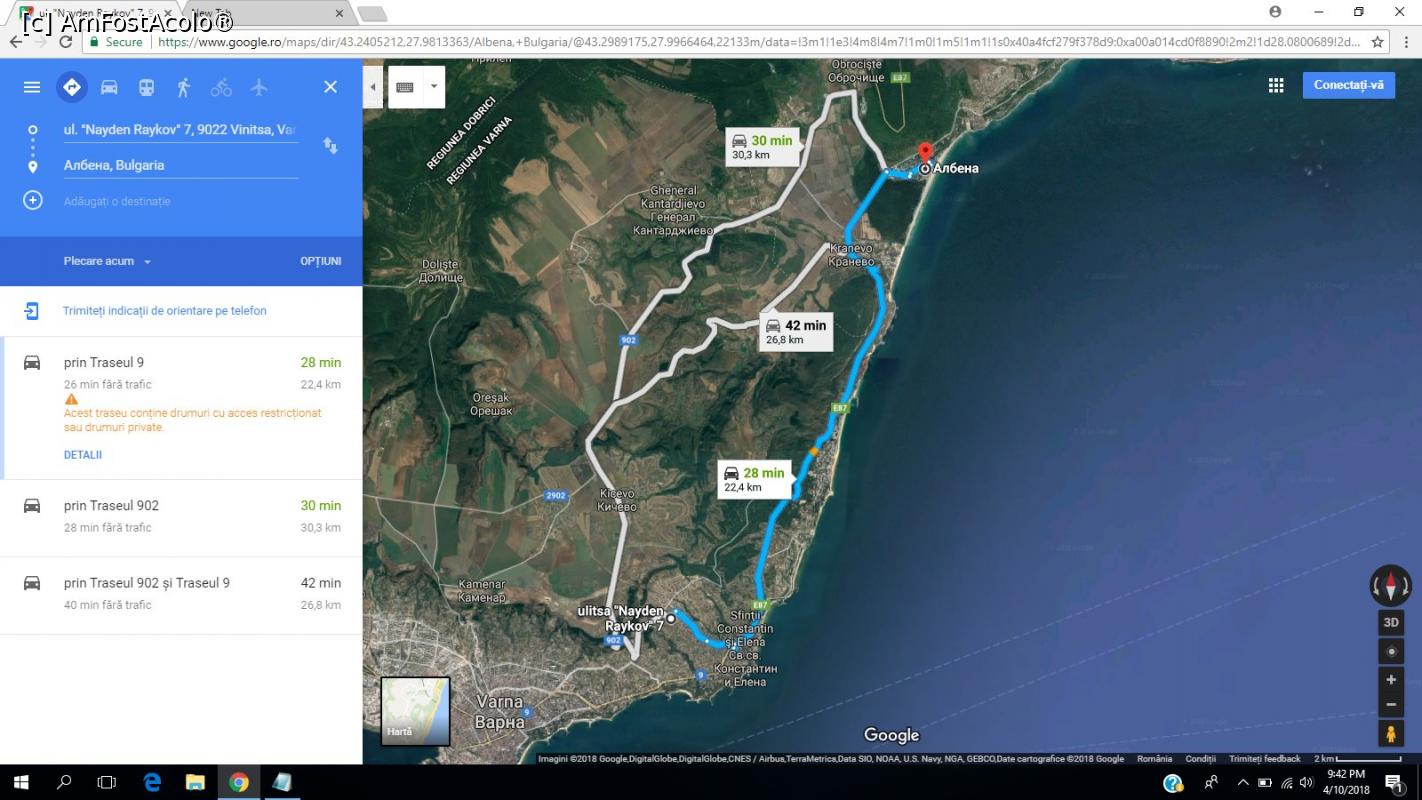
Task: Edit the Nayden Raykov 7 starting point field
Action: [x=180, y=130]
